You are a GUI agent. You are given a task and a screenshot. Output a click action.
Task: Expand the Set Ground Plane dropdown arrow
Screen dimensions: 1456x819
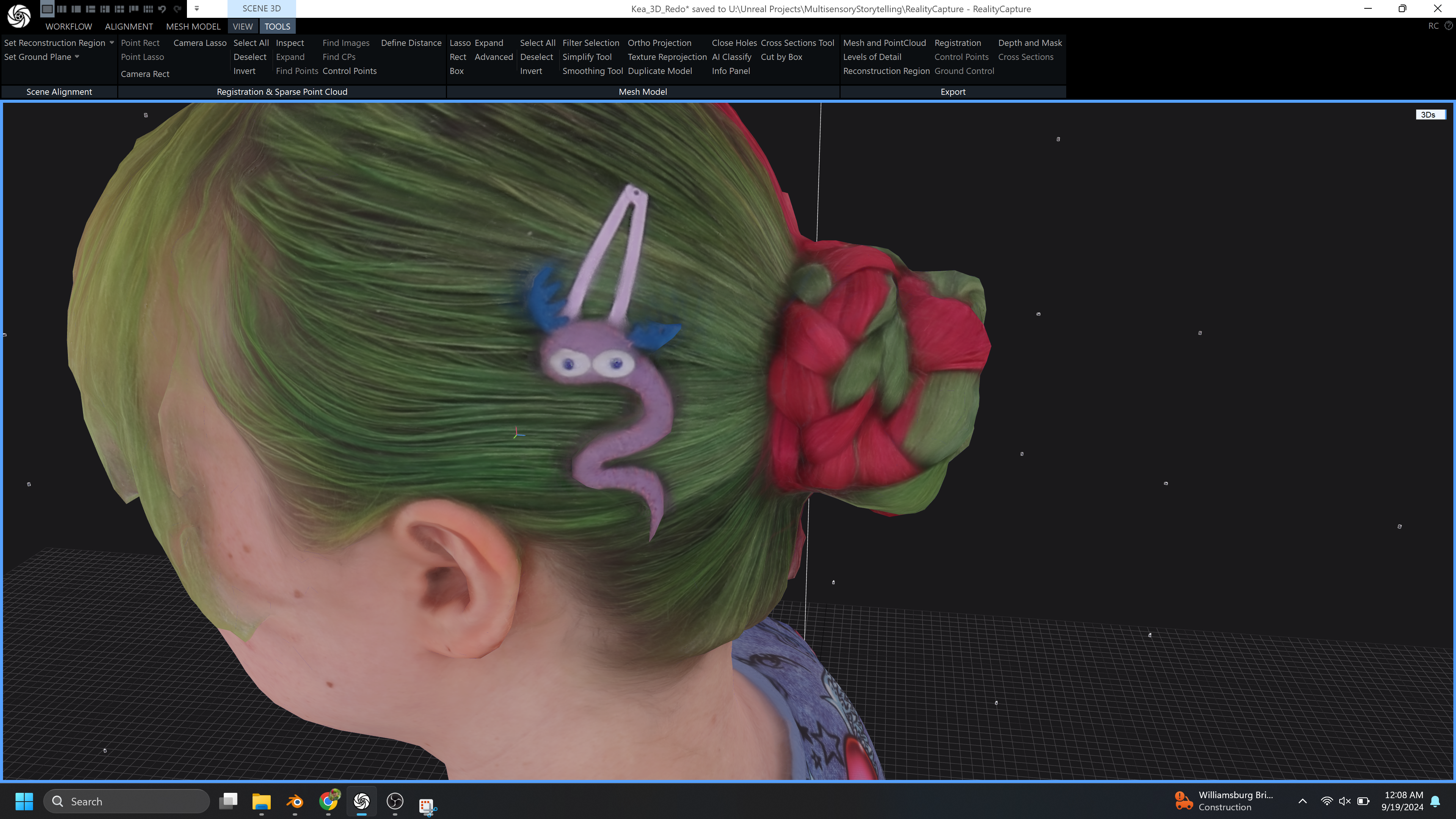77,56
